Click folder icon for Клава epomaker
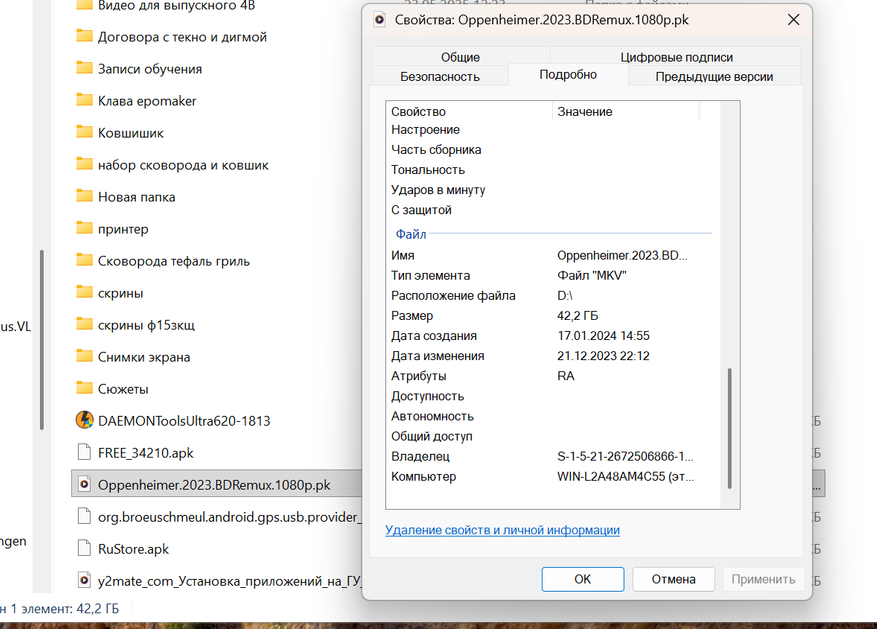 point(84,100)
